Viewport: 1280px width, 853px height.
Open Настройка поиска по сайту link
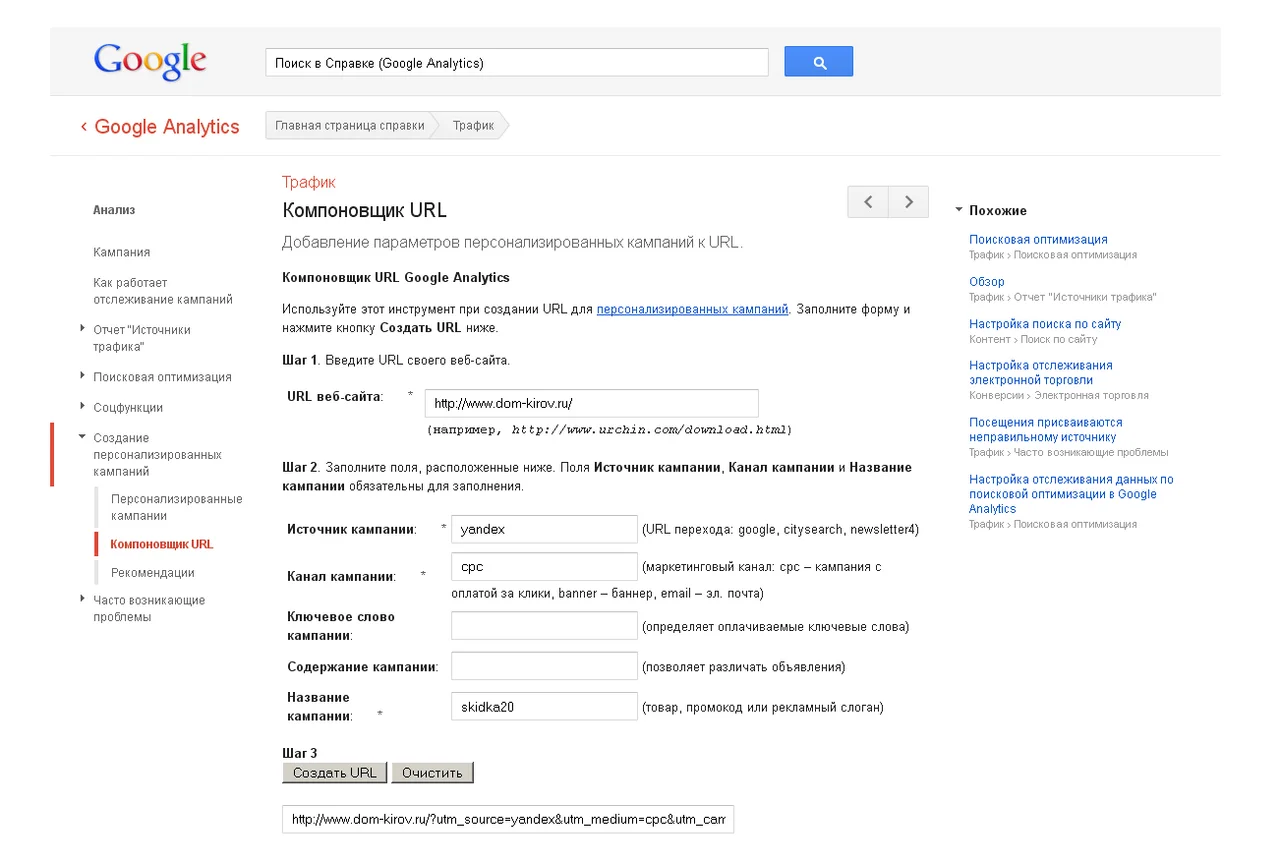(x=1045, y=324)
